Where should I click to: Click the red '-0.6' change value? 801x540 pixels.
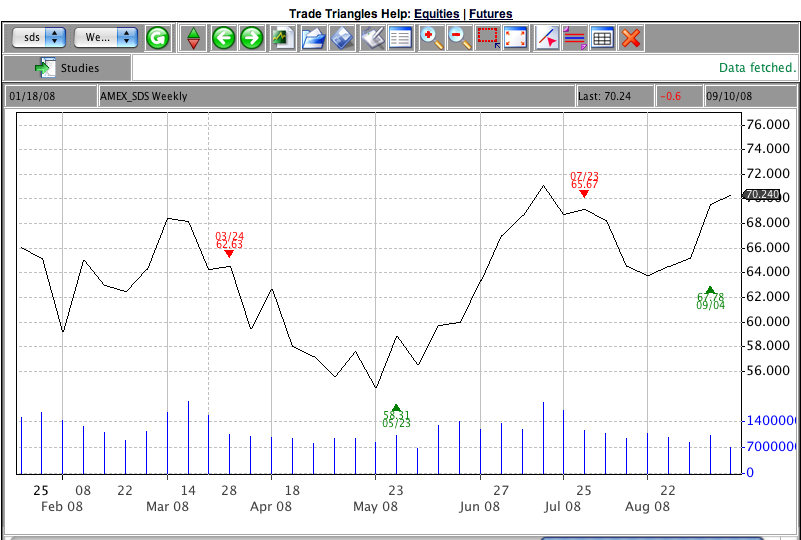(x=670, y=96)
